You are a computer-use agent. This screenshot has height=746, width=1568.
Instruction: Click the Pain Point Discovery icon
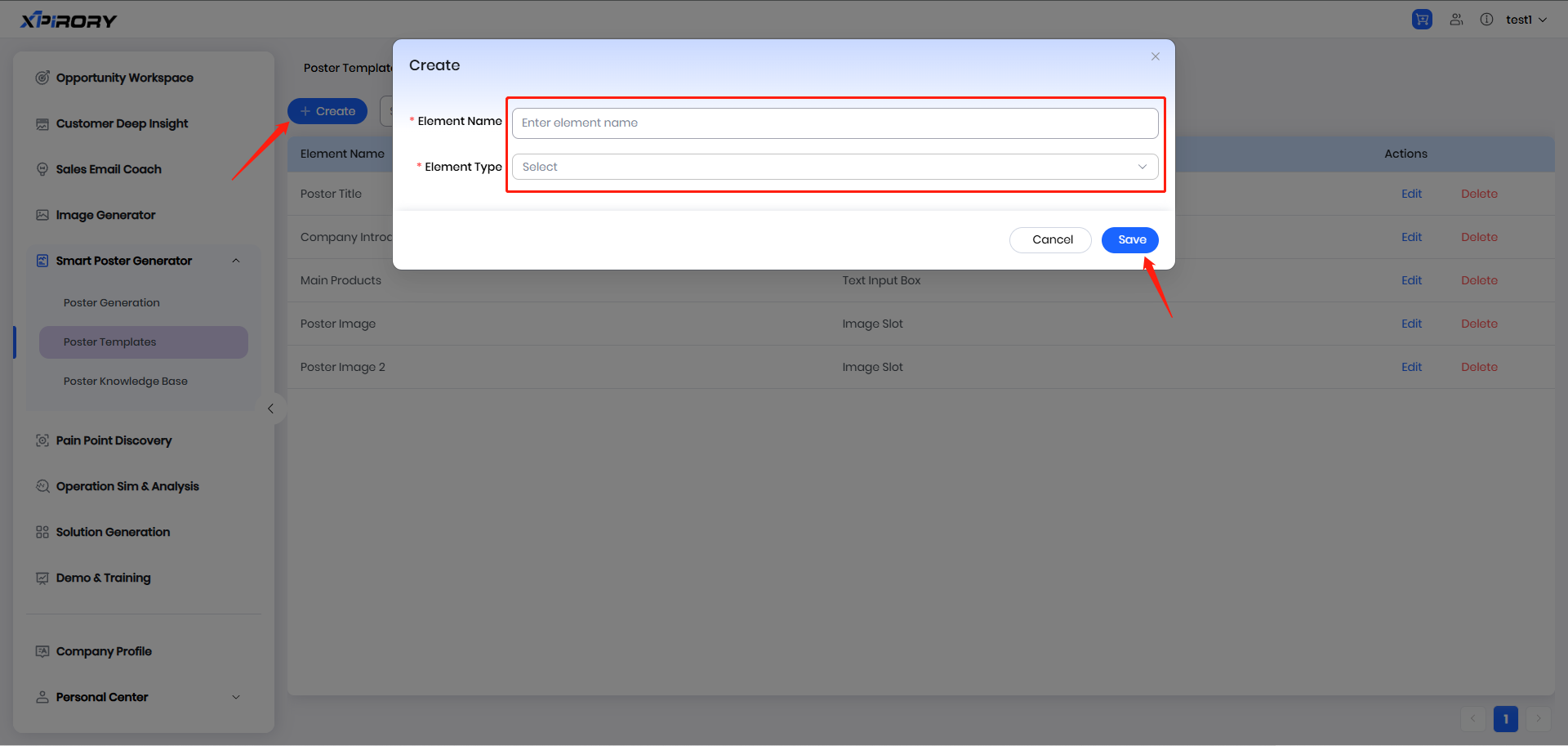42,440
